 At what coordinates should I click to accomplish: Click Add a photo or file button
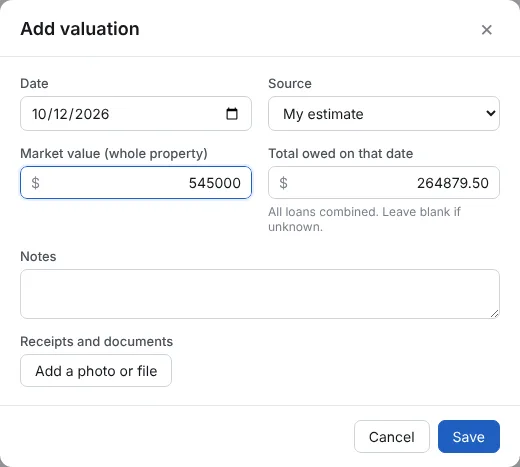96,371
